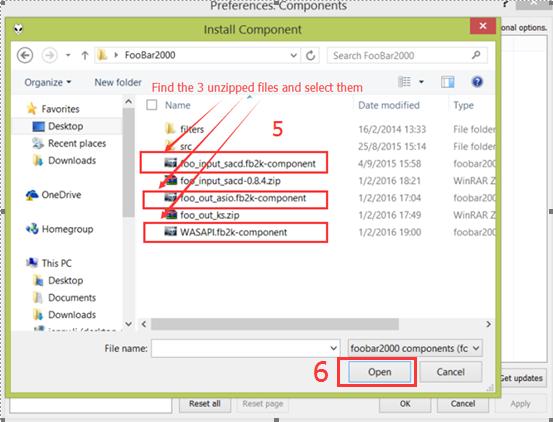Cancel the Install Component dialog
The width and height of the screenshot is (553, 422).
pyautogui.click(x=450, y=372)
